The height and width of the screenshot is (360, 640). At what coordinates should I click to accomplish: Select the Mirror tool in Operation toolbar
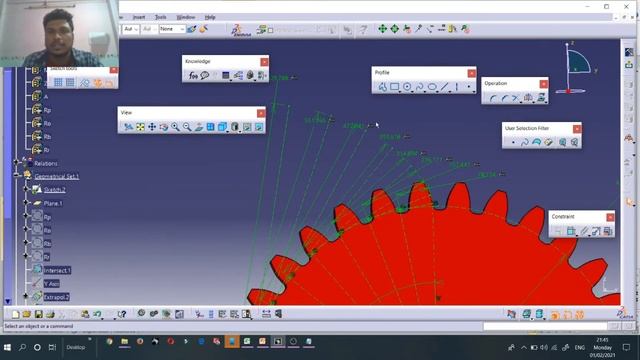[528, 98]
